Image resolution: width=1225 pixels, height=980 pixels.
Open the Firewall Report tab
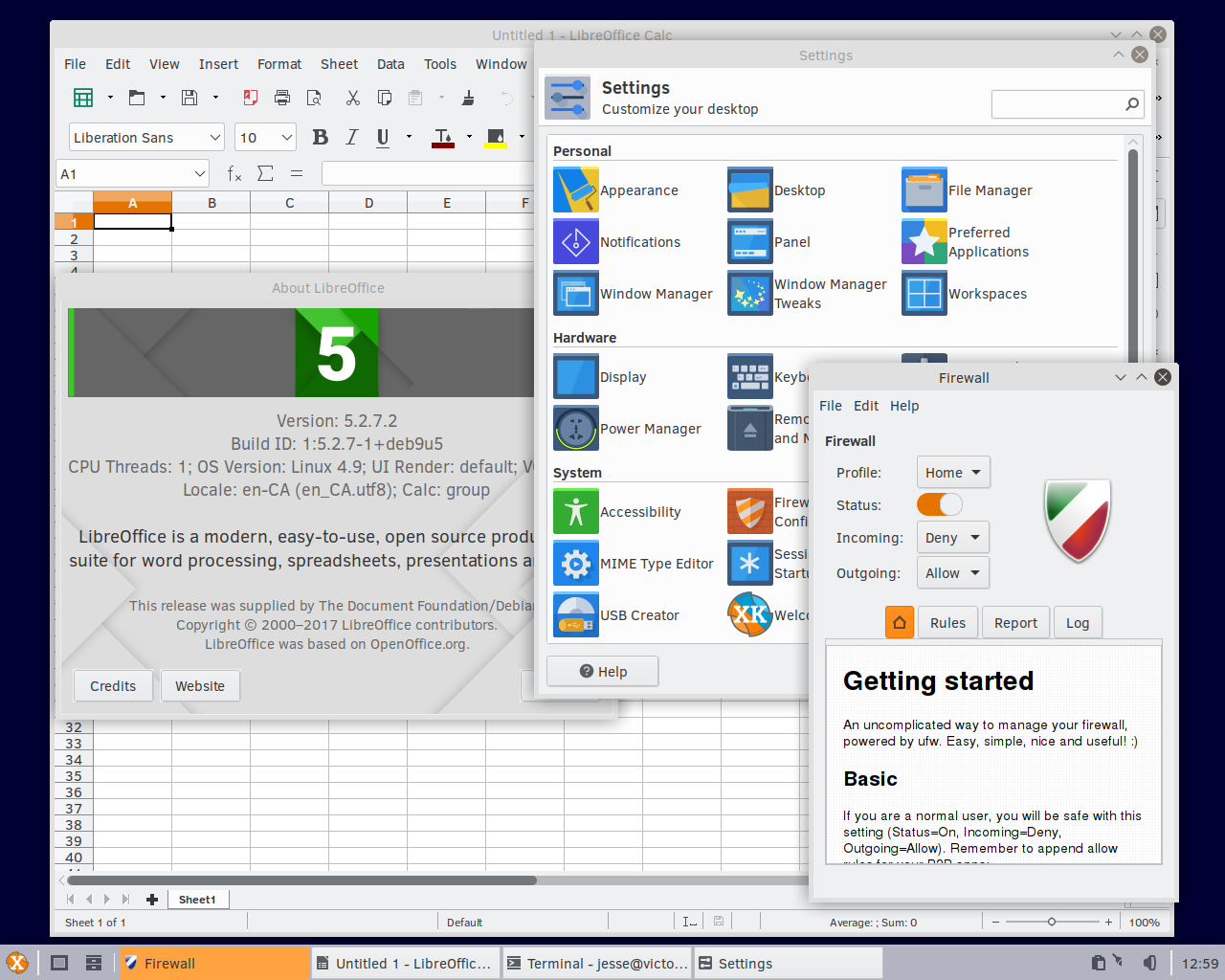click(x=1015, y=623)
